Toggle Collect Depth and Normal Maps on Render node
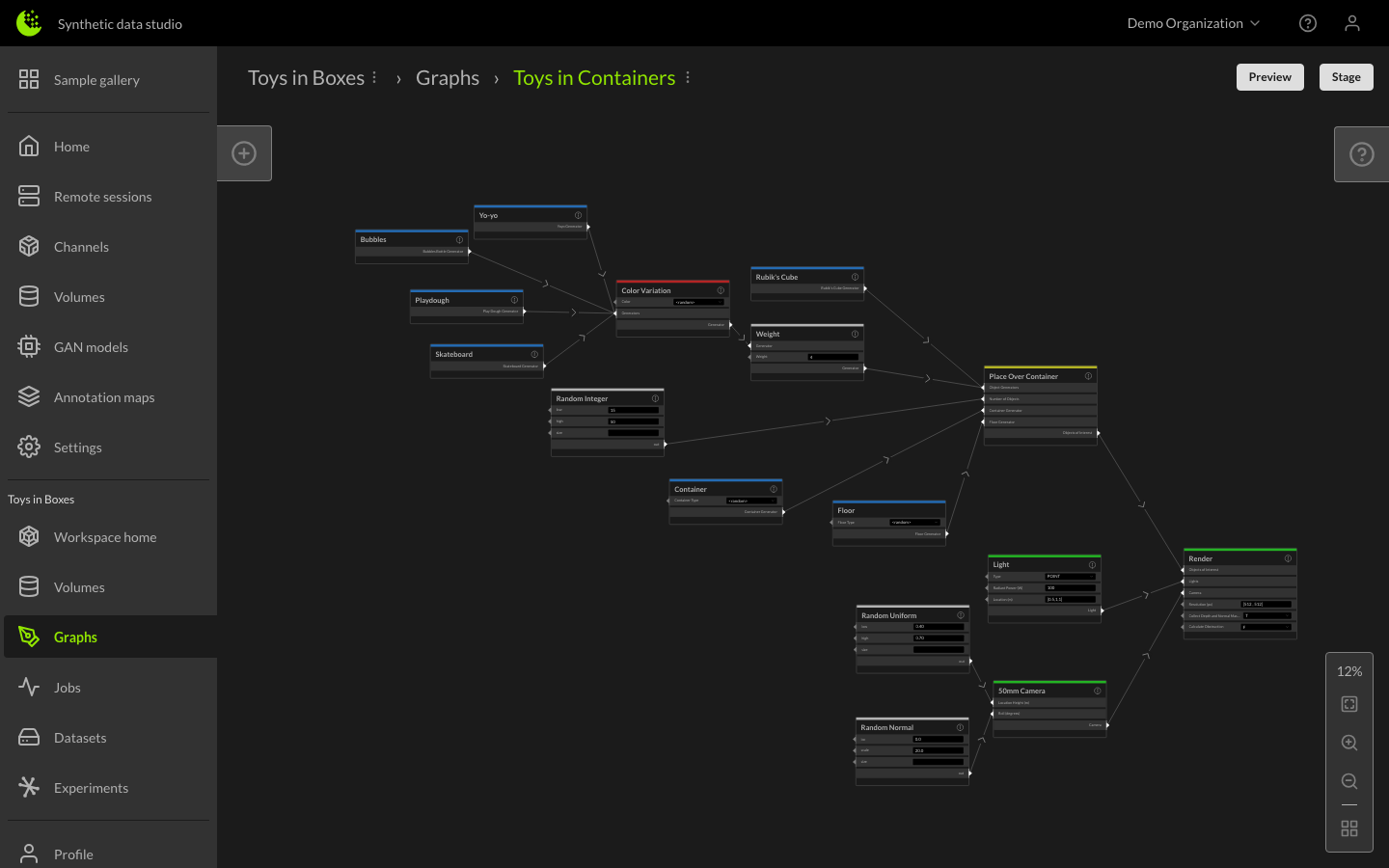This screenshot has width=1389, height=868. (x=1266, y=615)
